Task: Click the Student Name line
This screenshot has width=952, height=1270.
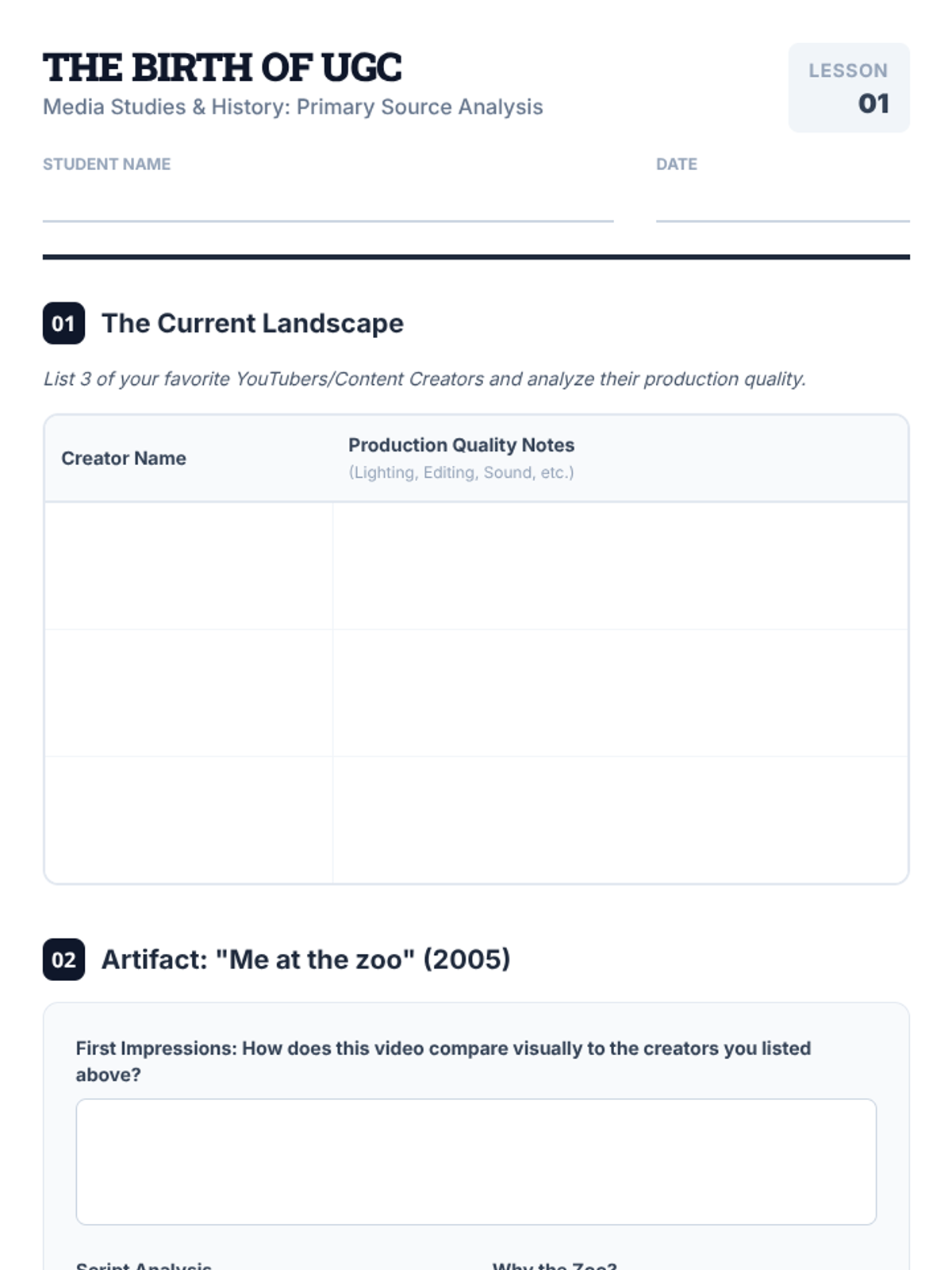Action: 328,206
